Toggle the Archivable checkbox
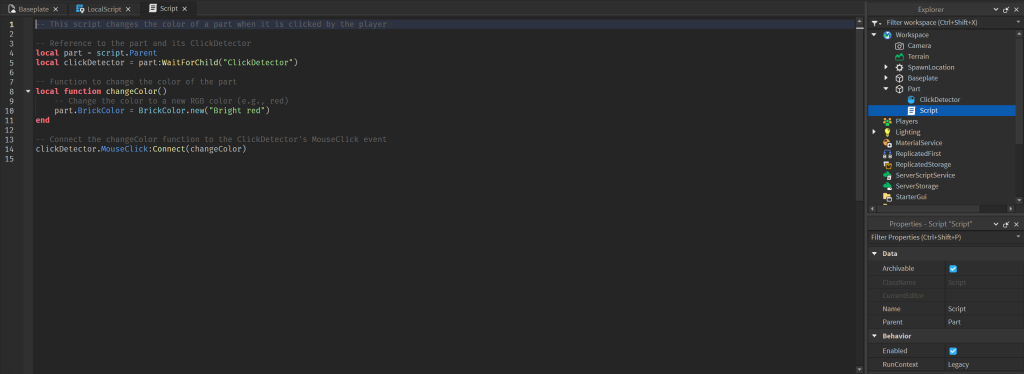Image resolution: width=1024 pixels, height=374 pixels. coord(953,268)
